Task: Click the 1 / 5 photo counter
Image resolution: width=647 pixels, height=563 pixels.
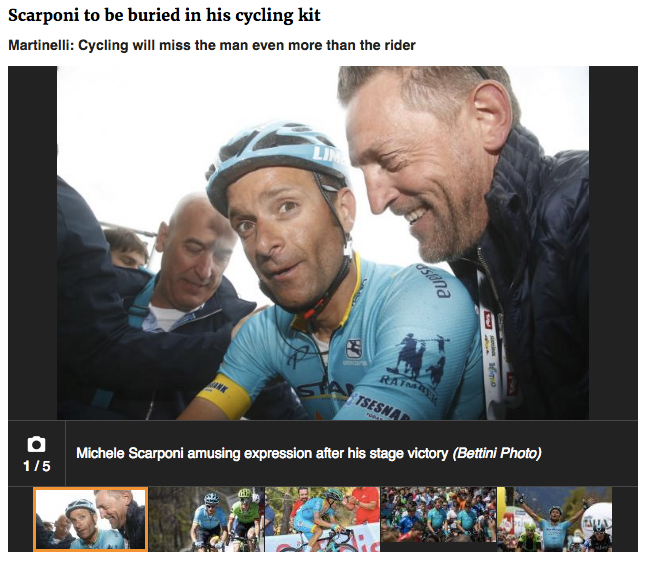Action: click(x=36, y=466)
